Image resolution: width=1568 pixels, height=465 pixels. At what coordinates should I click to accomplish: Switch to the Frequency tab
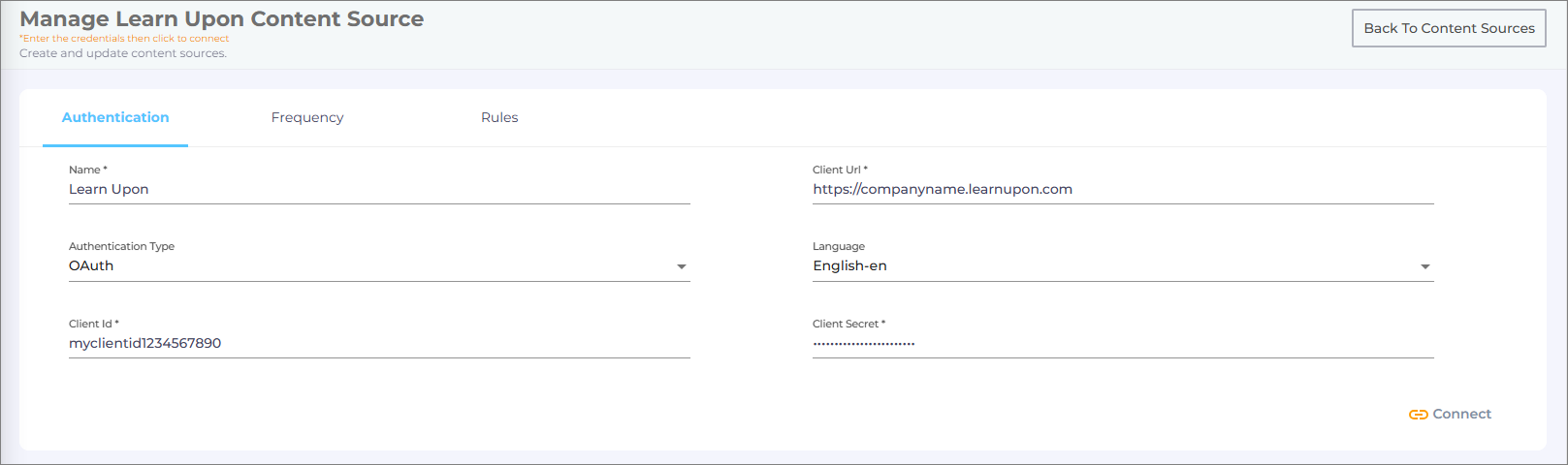pyautogui.click(x=307, y=117)
